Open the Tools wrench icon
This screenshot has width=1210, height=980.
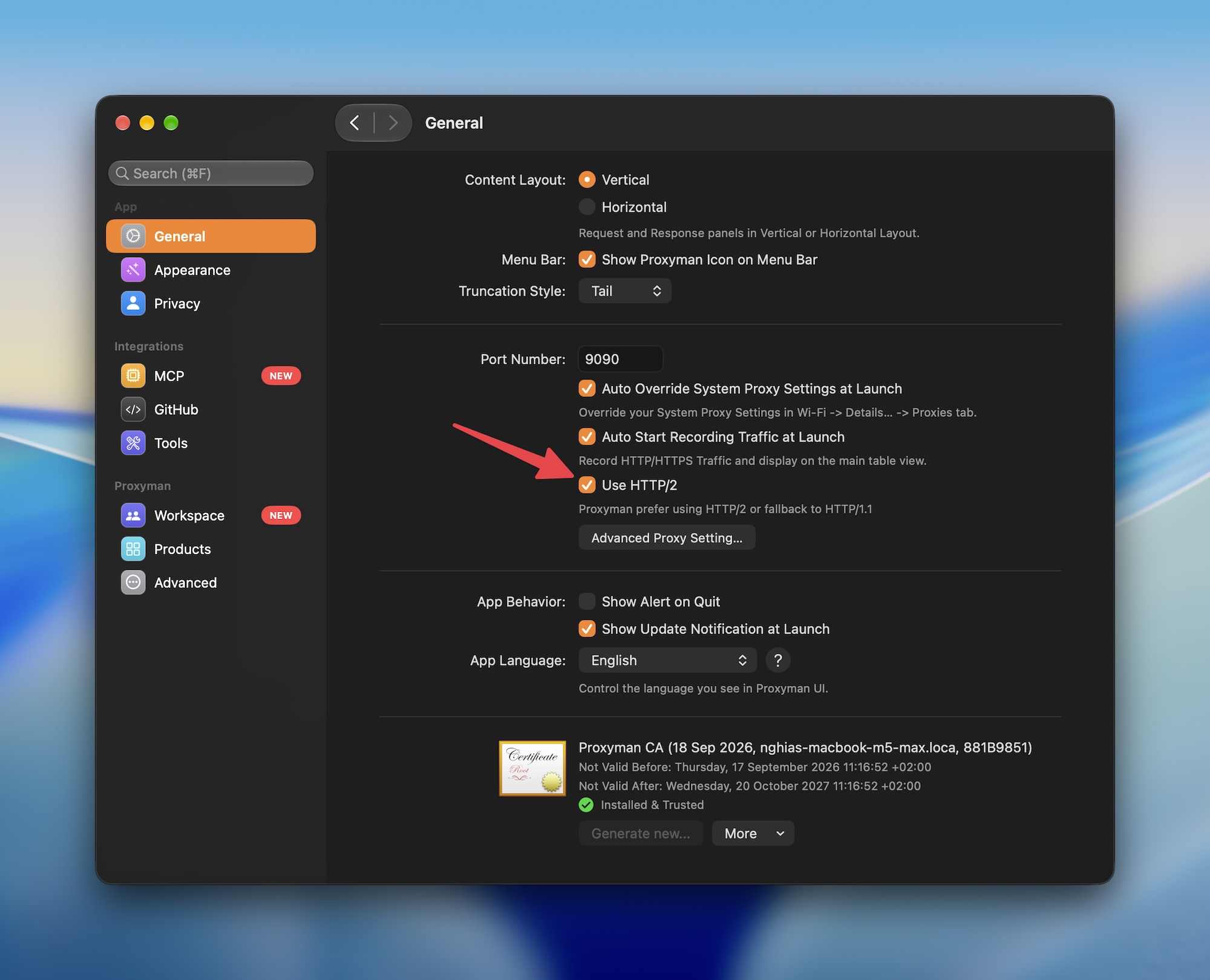(x=133, y=443)
